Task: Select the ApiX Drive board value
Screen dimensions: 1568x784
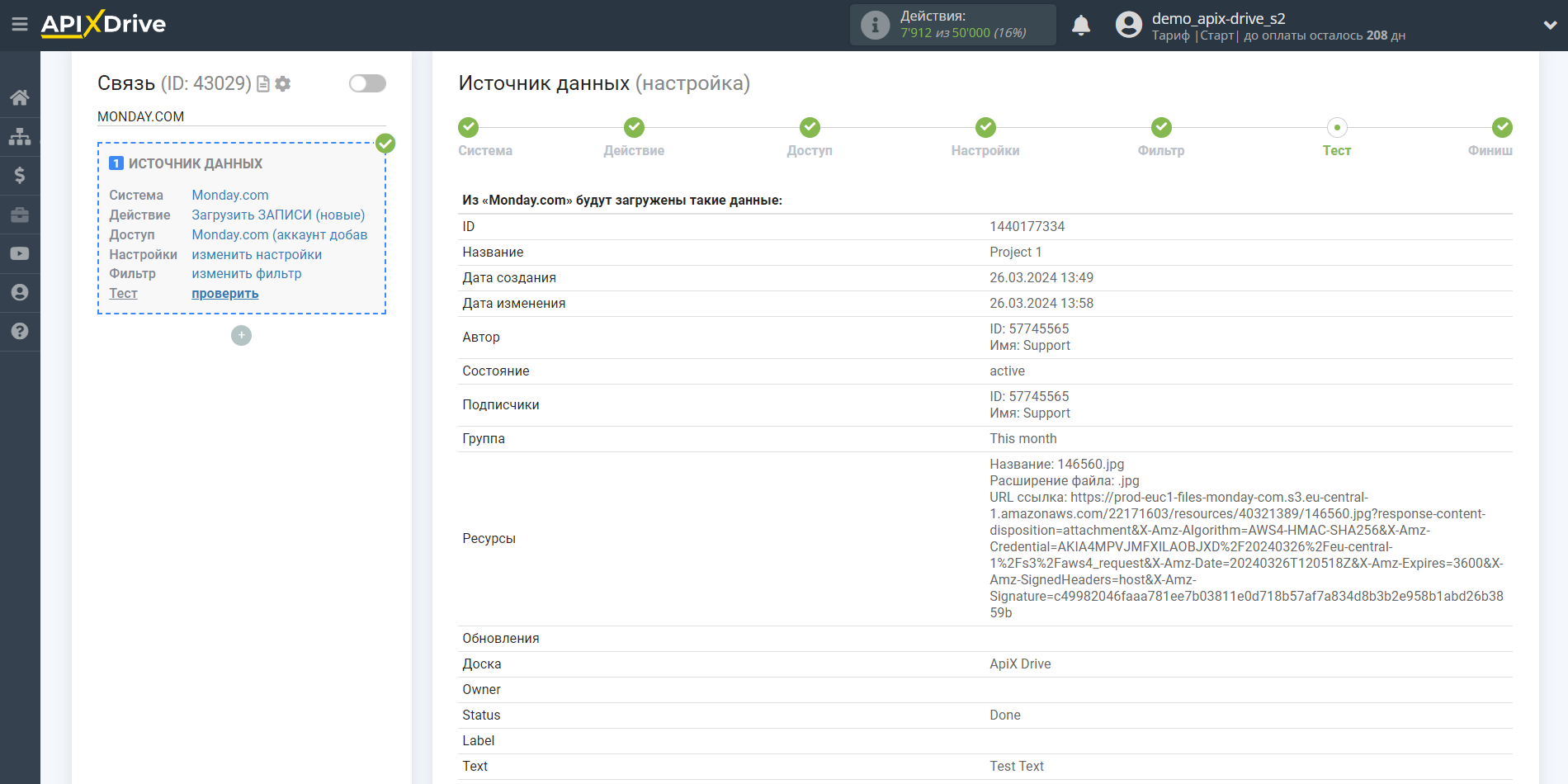Action: pyautogui.click(x=1021, y=664)
